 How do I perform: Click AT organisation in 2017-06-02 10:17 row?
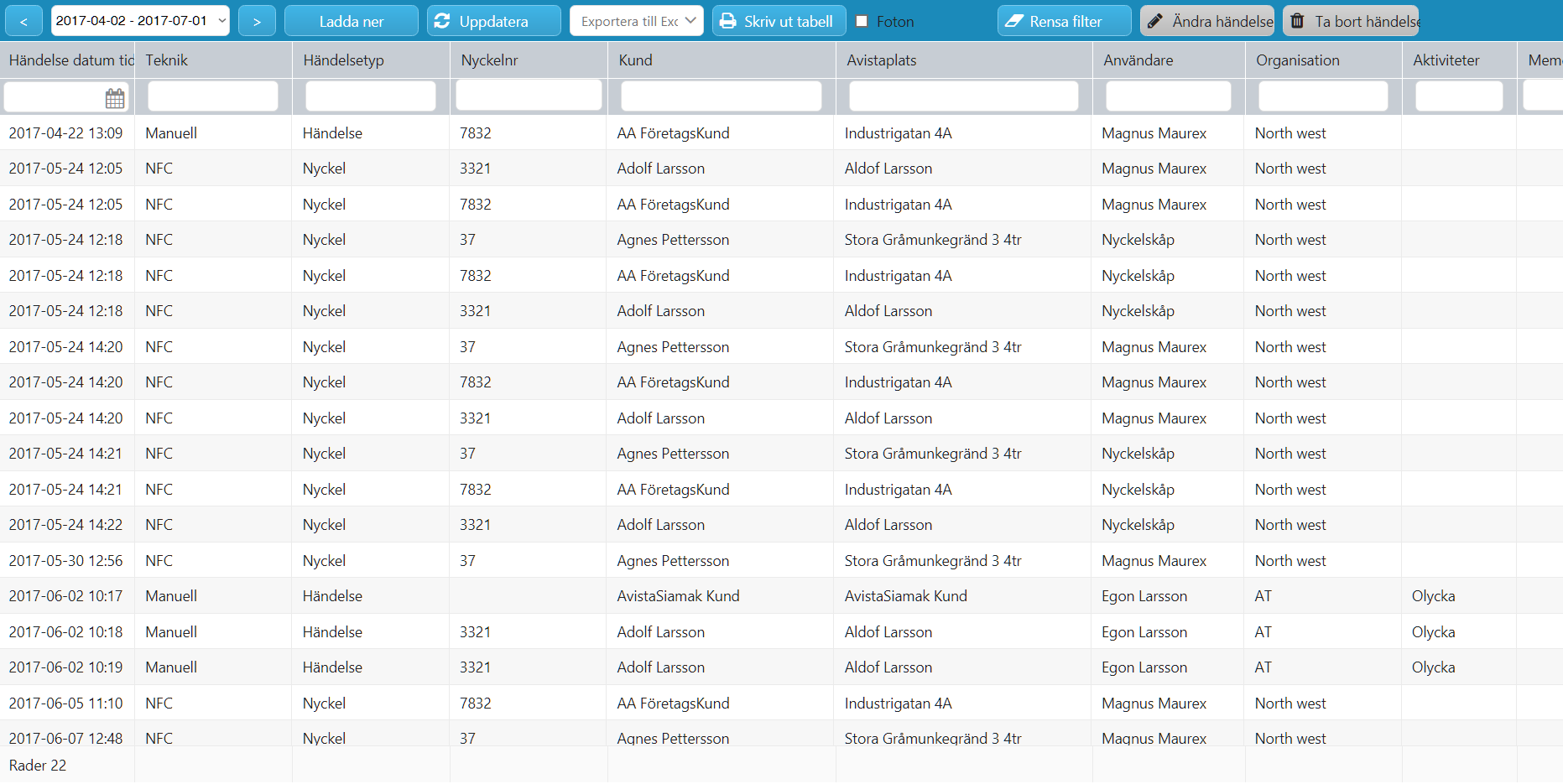click(1263, 596)
